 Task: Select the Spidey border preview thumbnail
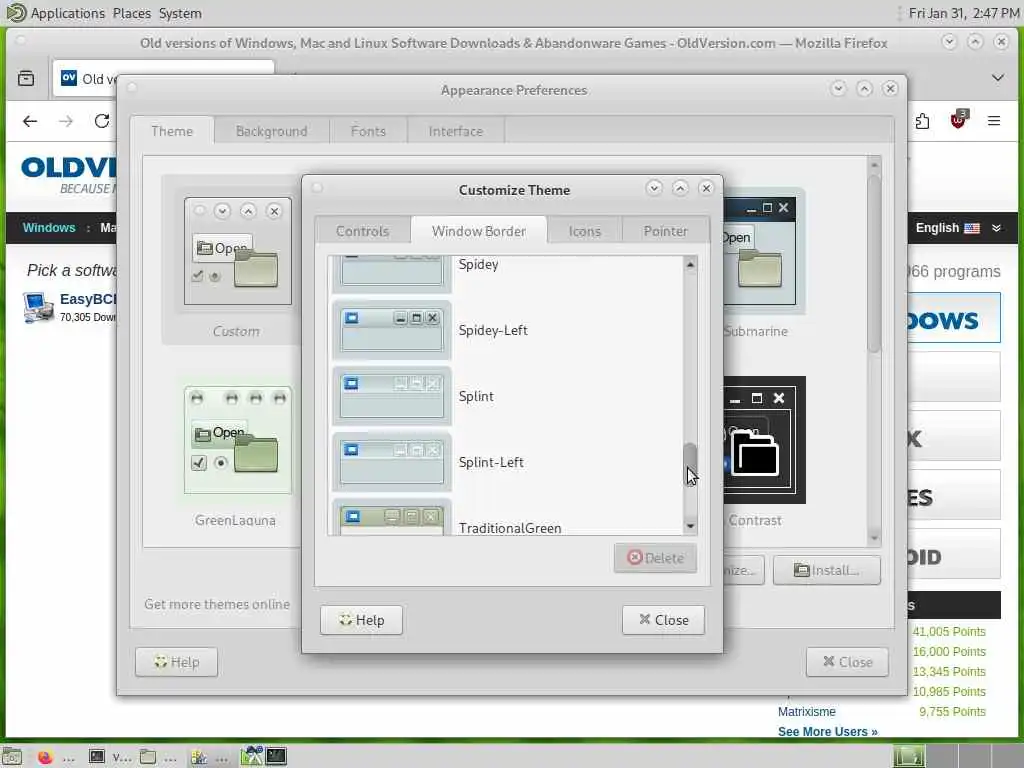392,273
